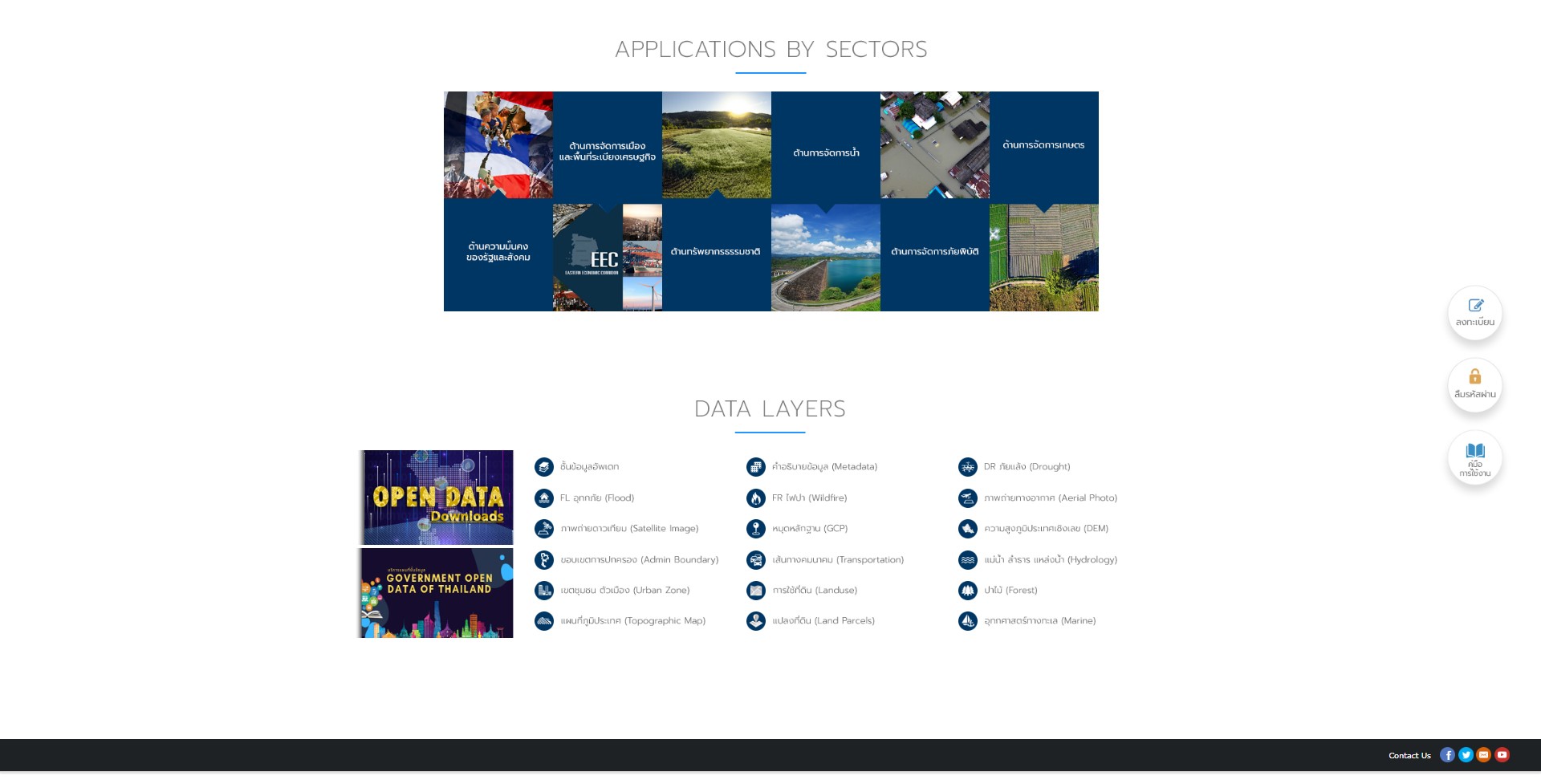The width and height of the screenshot is (1541, 784).
Task: Click the dam and reservoir image
Action: [826, 258]
